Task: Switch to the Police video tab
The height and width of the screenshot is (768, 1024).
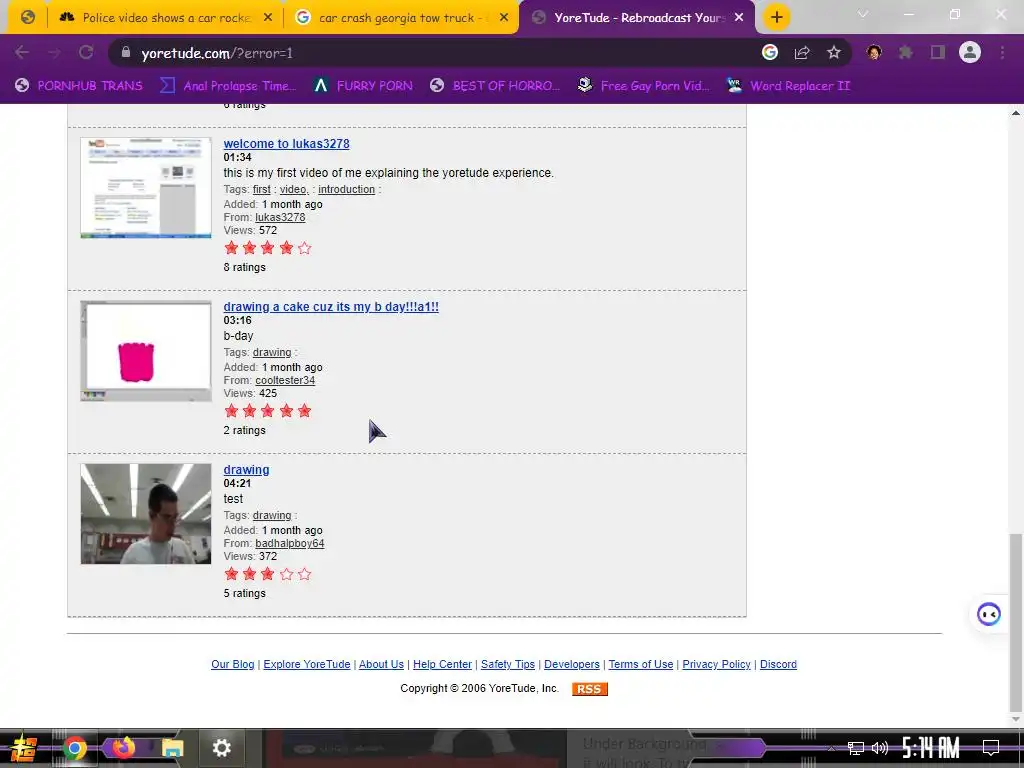Action: 165,18
